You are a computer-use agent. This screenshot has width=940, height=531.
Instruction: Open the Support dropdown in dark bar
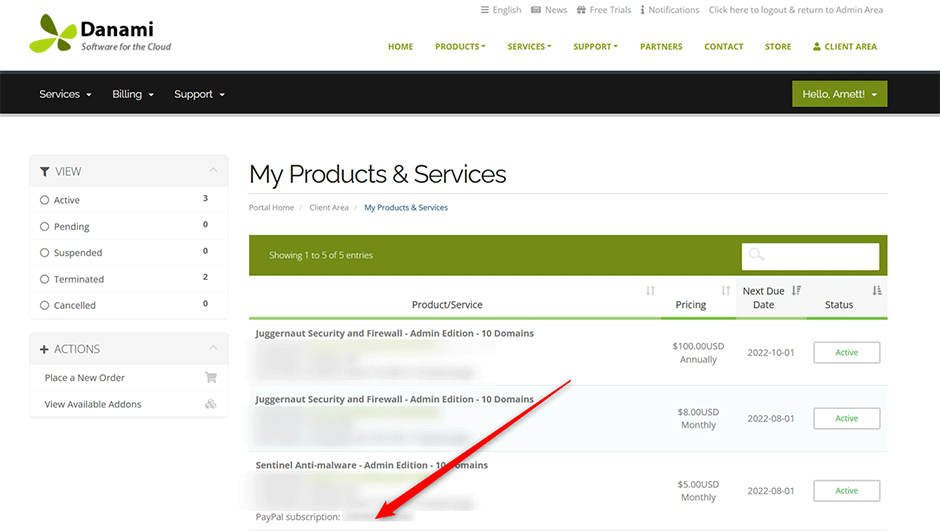point(199,94)
